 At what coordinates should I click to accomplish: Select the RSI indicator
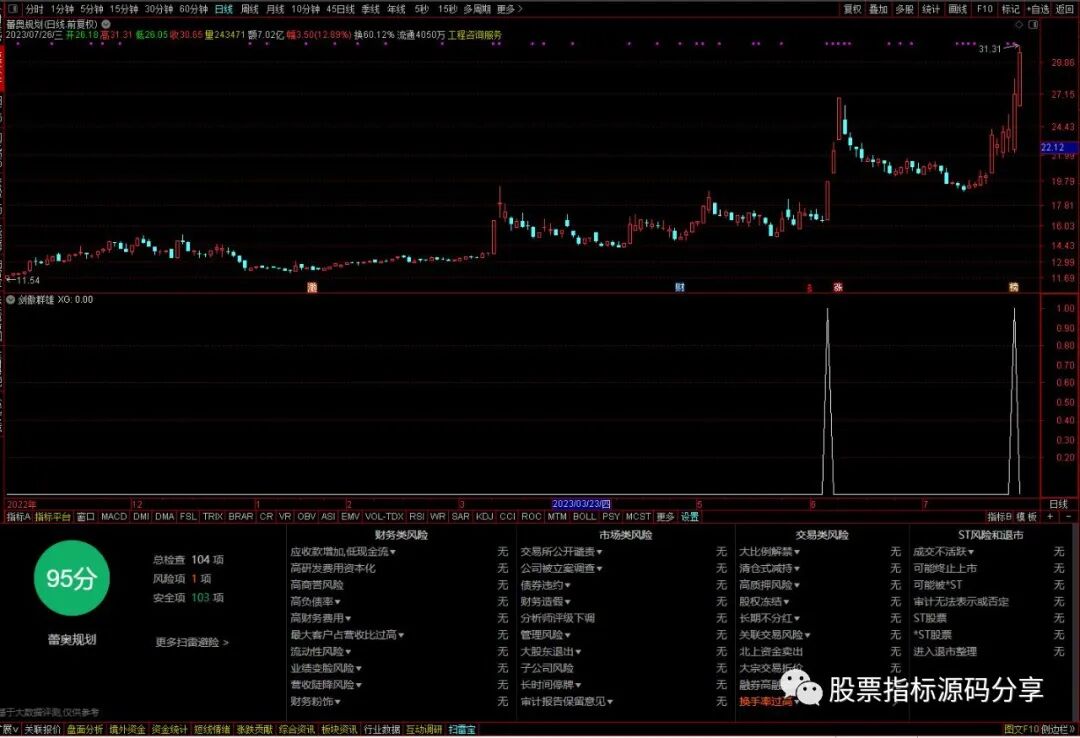click(417, 517)
